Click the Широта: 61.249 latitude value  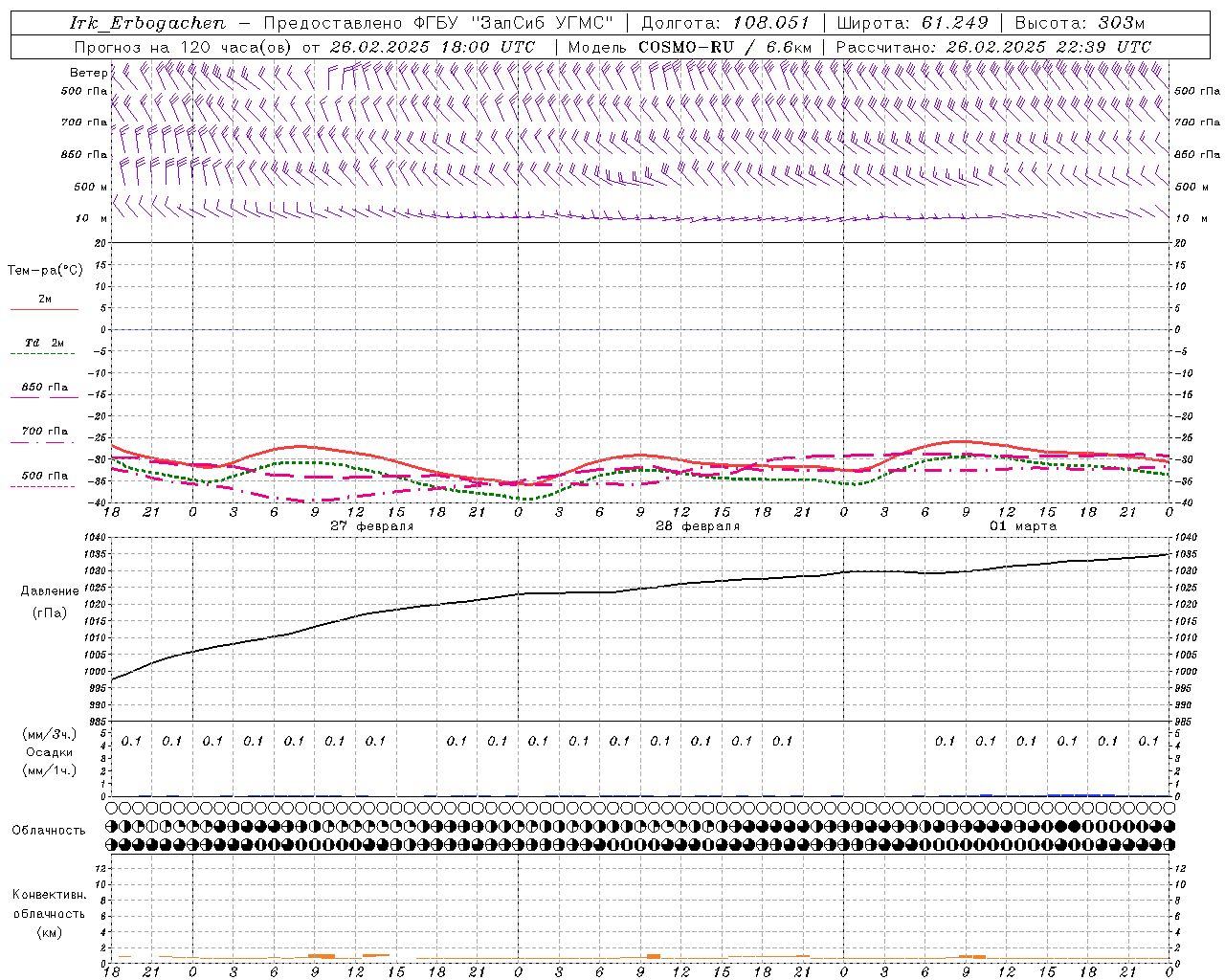[912, 23]
